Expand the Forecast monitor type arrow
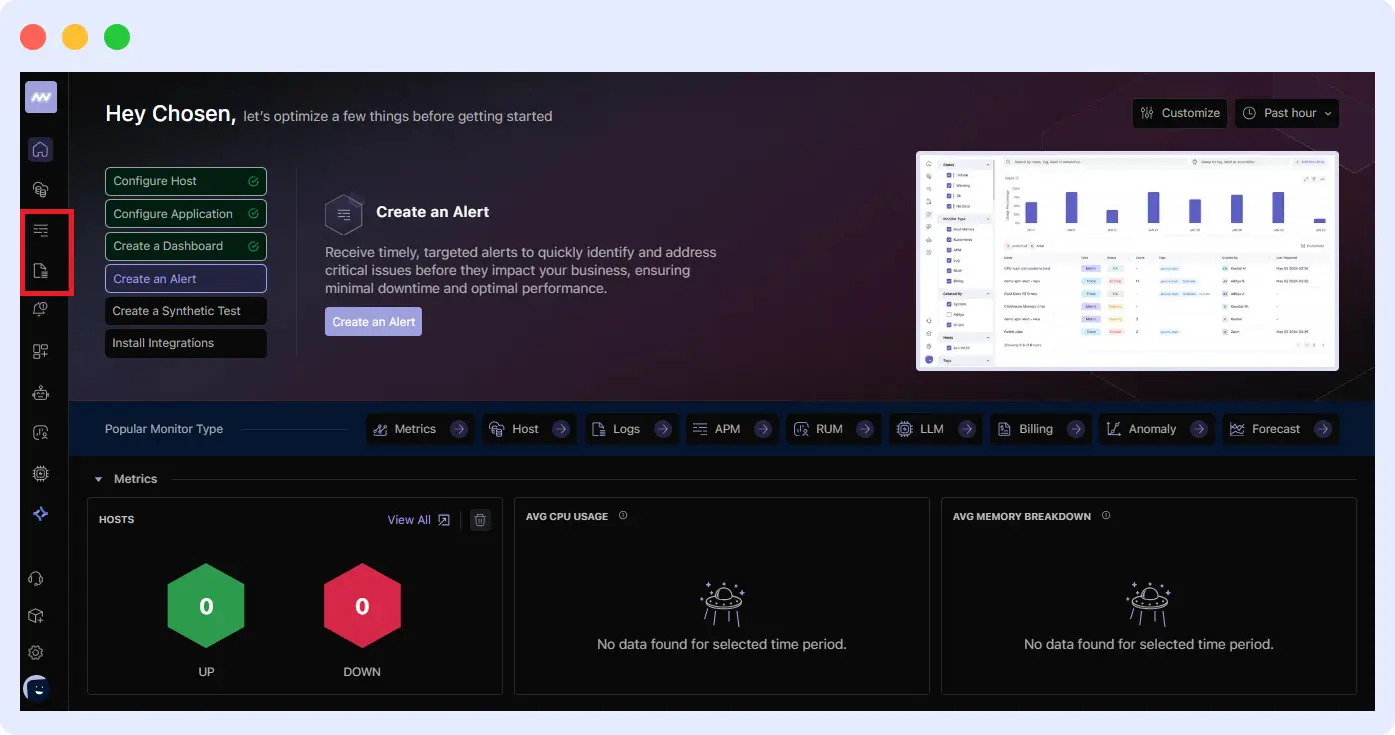This screenshot has height=735, width=1395. [1323, 428]
